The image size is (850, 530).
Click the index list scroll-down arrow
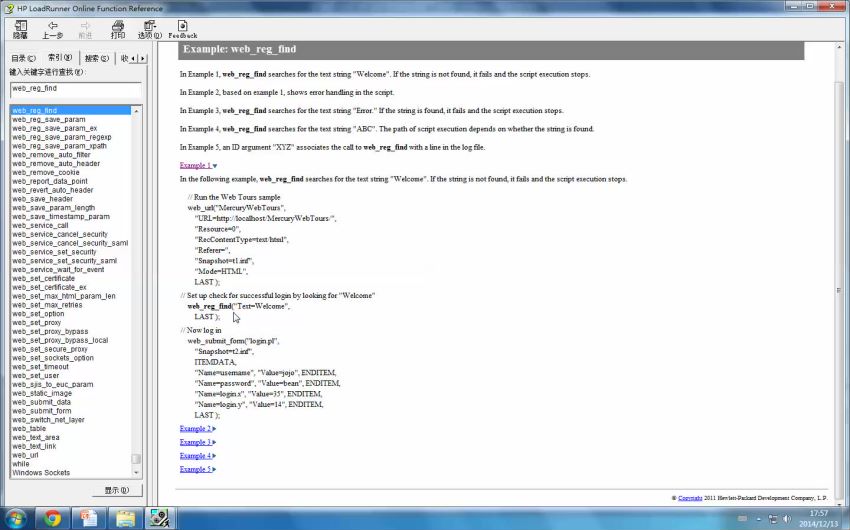[x=136, y=473]
